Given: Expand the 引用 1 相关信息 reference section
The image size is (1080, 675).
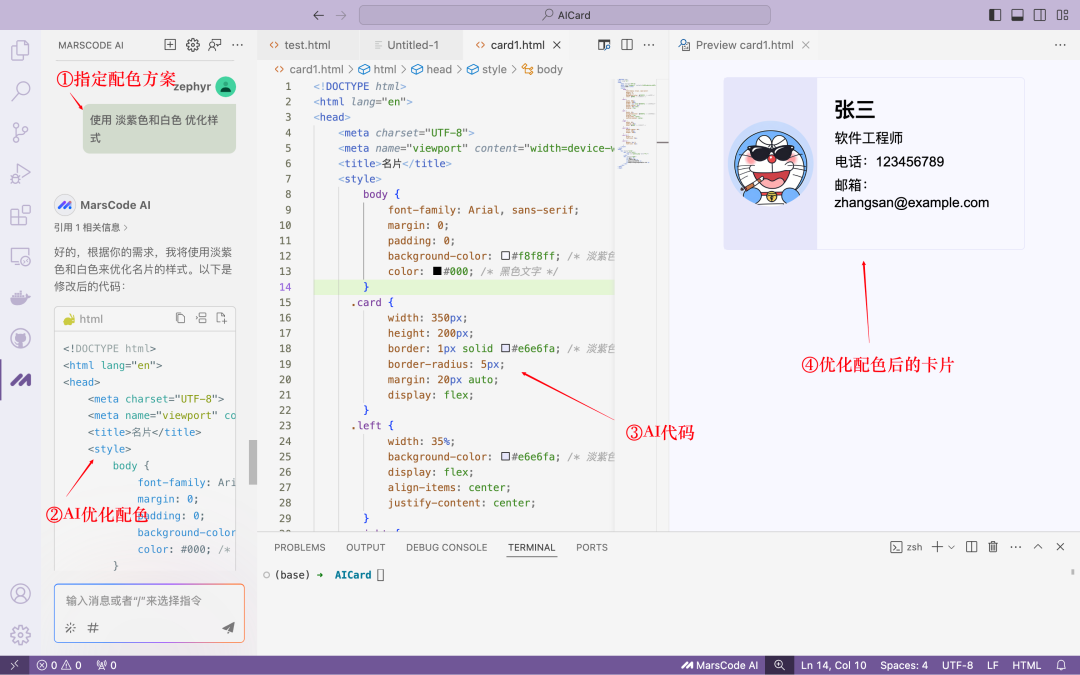Looking at the screenshot, I should [91, 227].
